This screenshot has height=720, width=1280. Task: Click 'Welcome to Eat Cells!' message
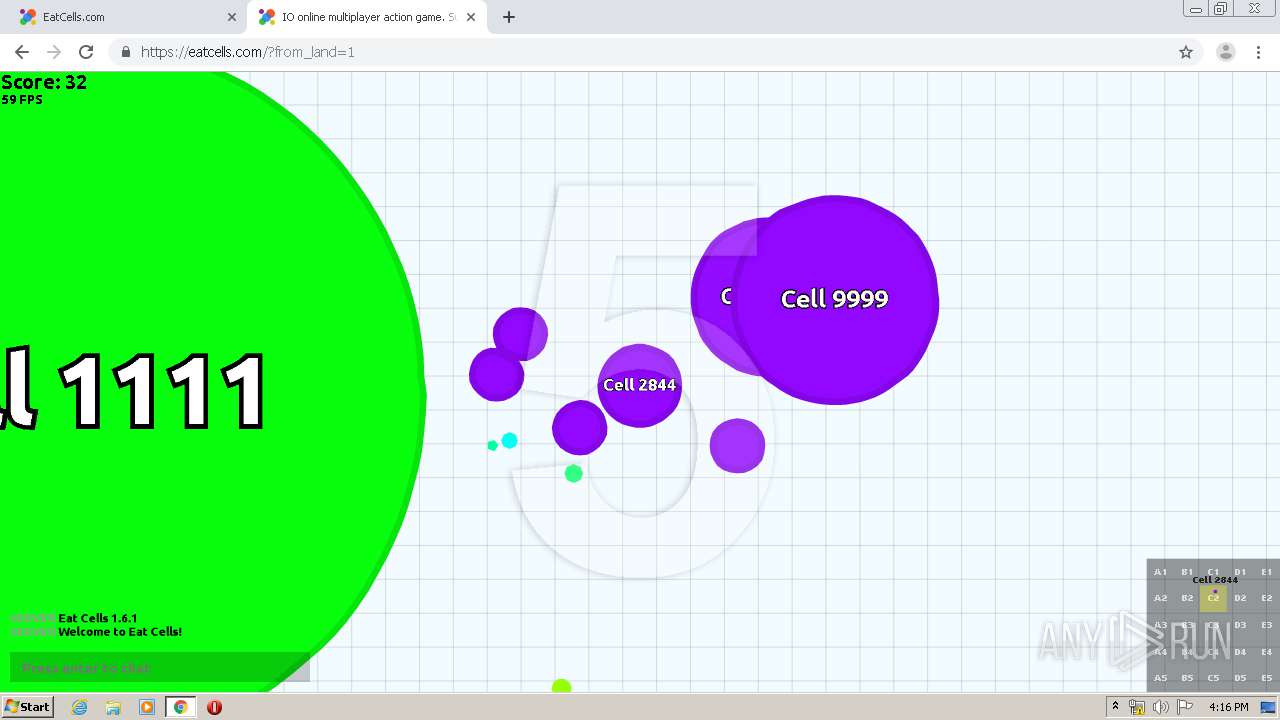(x=120, y=632)
